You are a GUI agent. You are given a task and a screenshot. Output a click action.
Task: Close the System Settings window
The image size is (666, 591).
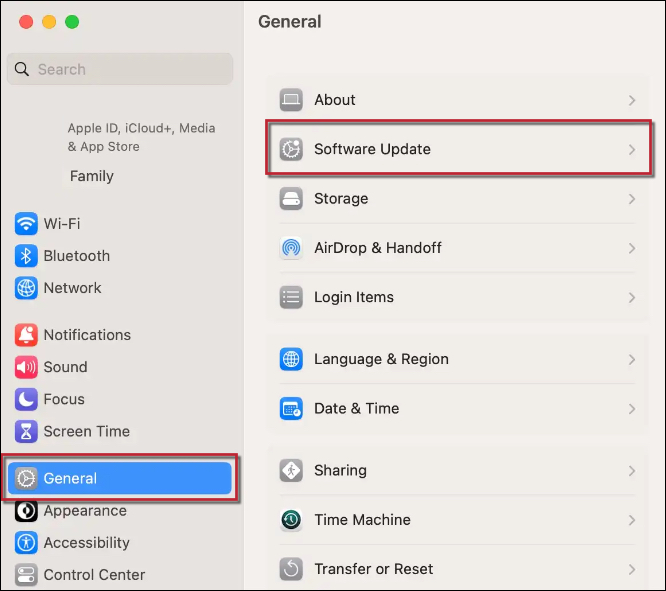[x=26, y=22]
